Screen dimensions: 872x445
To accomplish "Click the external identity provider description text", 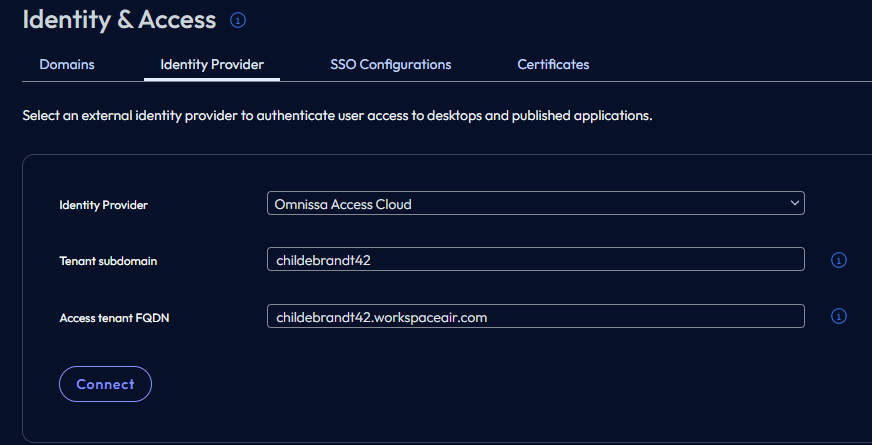I will 337,116.
